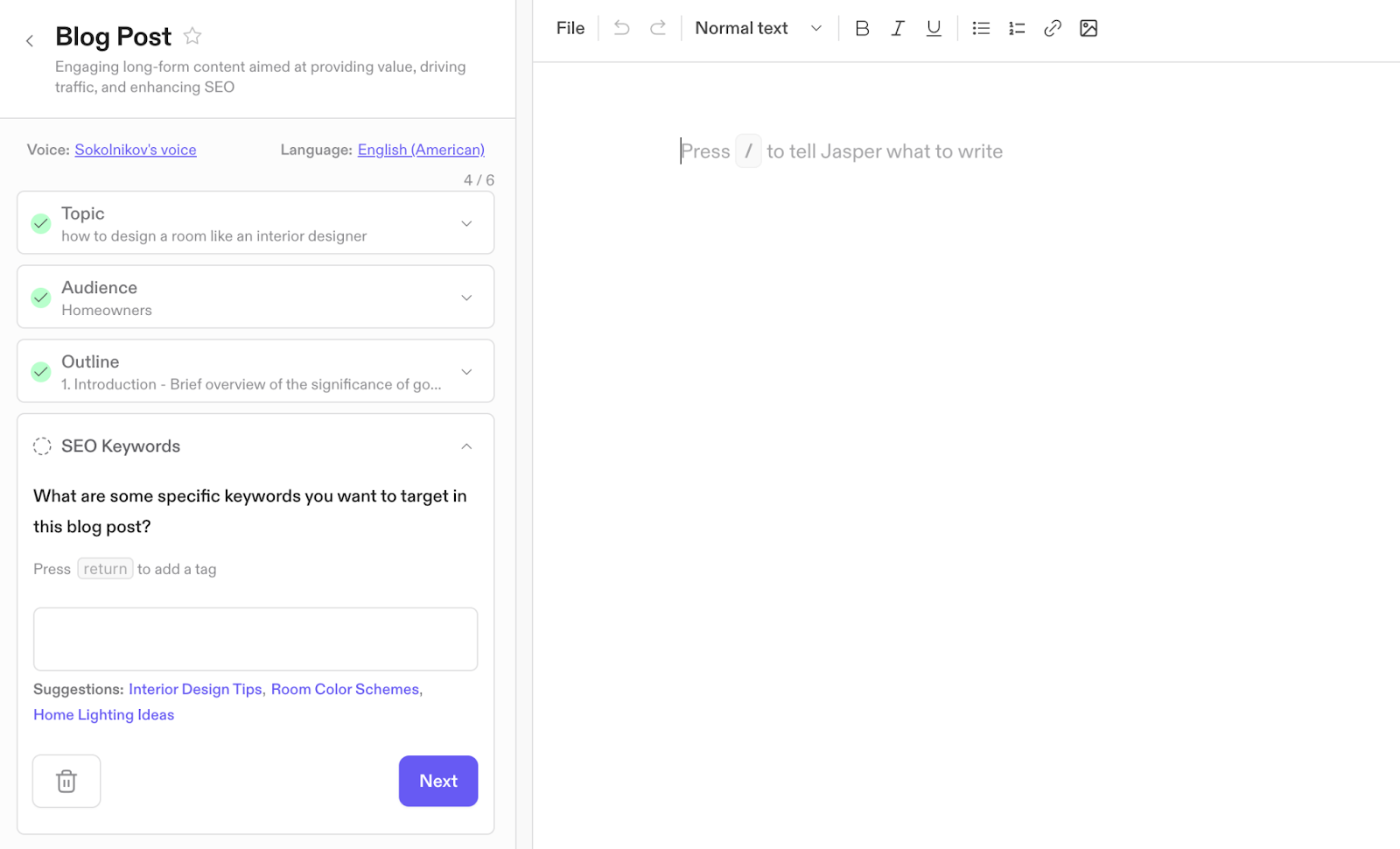
Task: Expand the Topic section
Action: pos(466,223)
